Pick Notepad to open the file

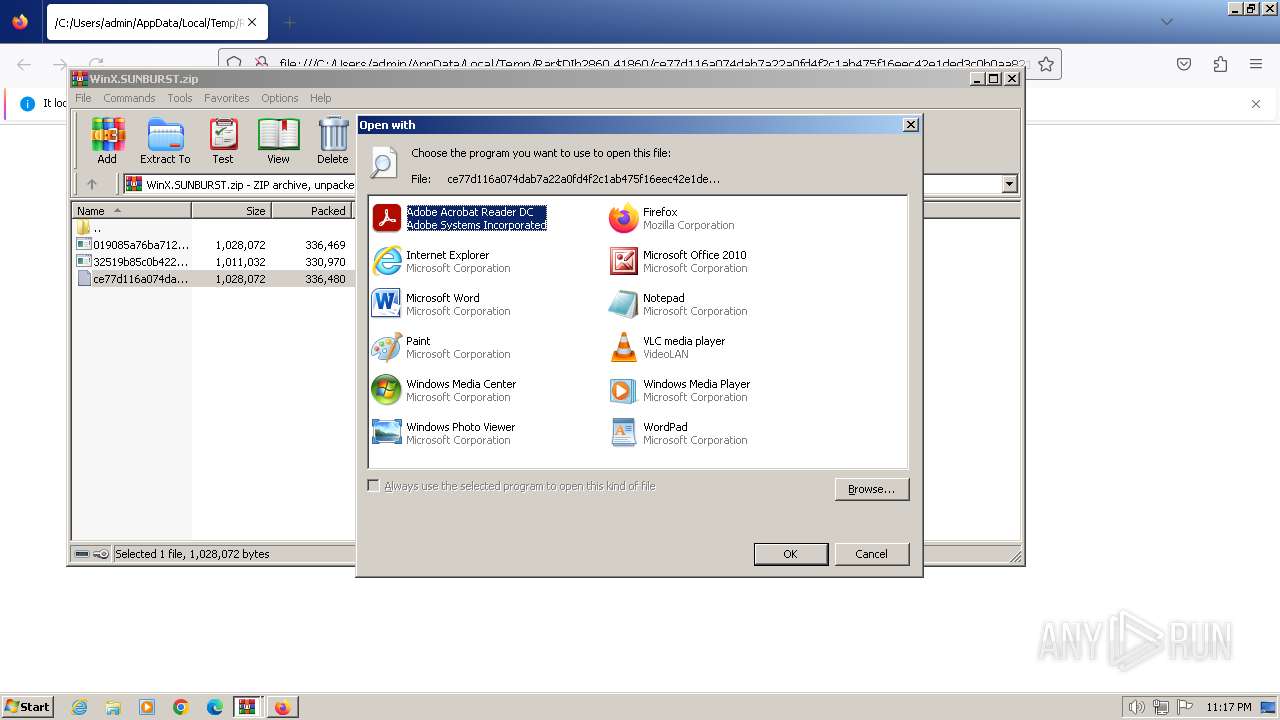(x=678, y=304)
